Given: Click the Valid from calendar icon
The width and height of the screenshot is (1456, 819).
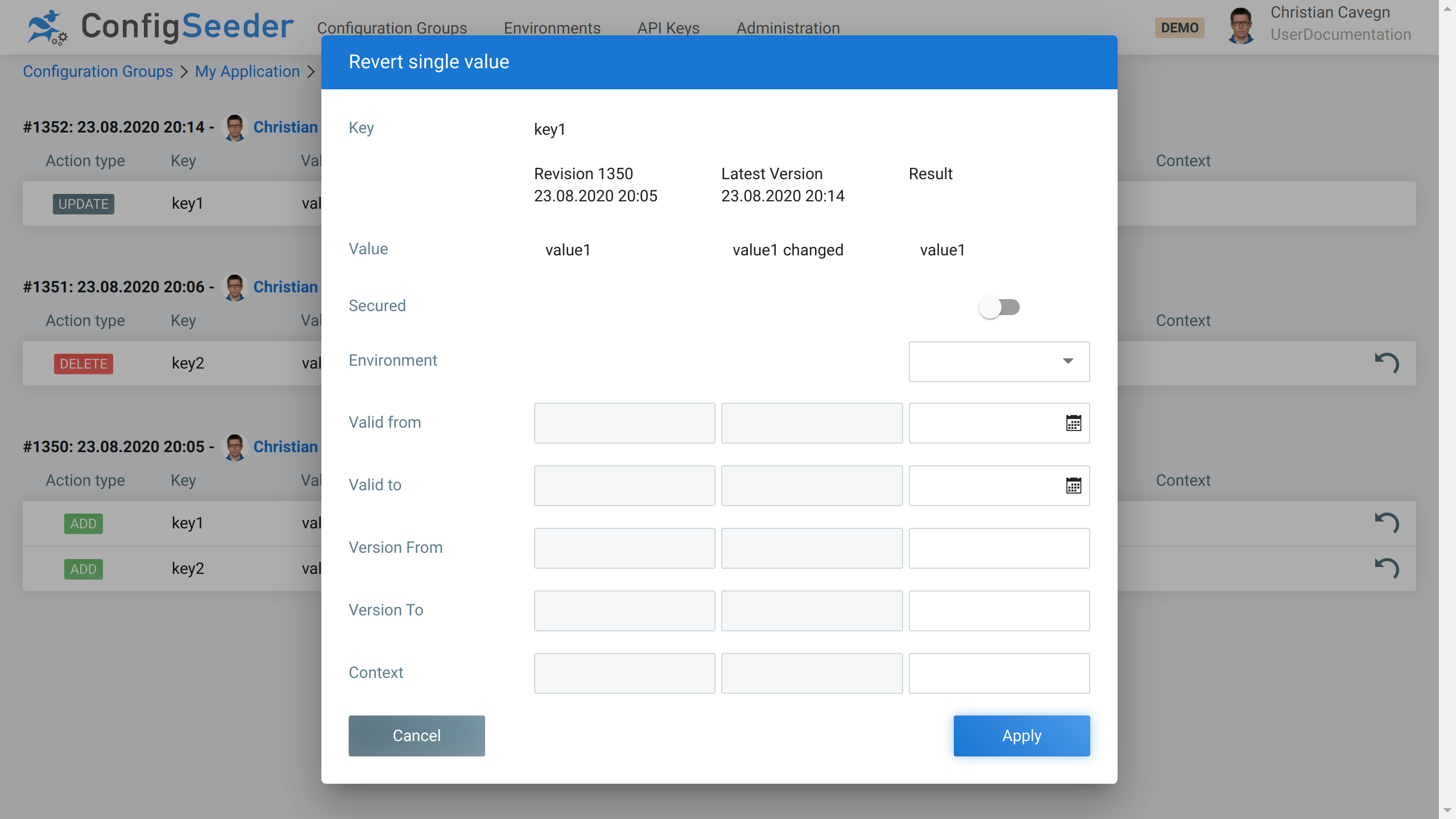Looking at the screenshot, I should [x=1073, y=423].
